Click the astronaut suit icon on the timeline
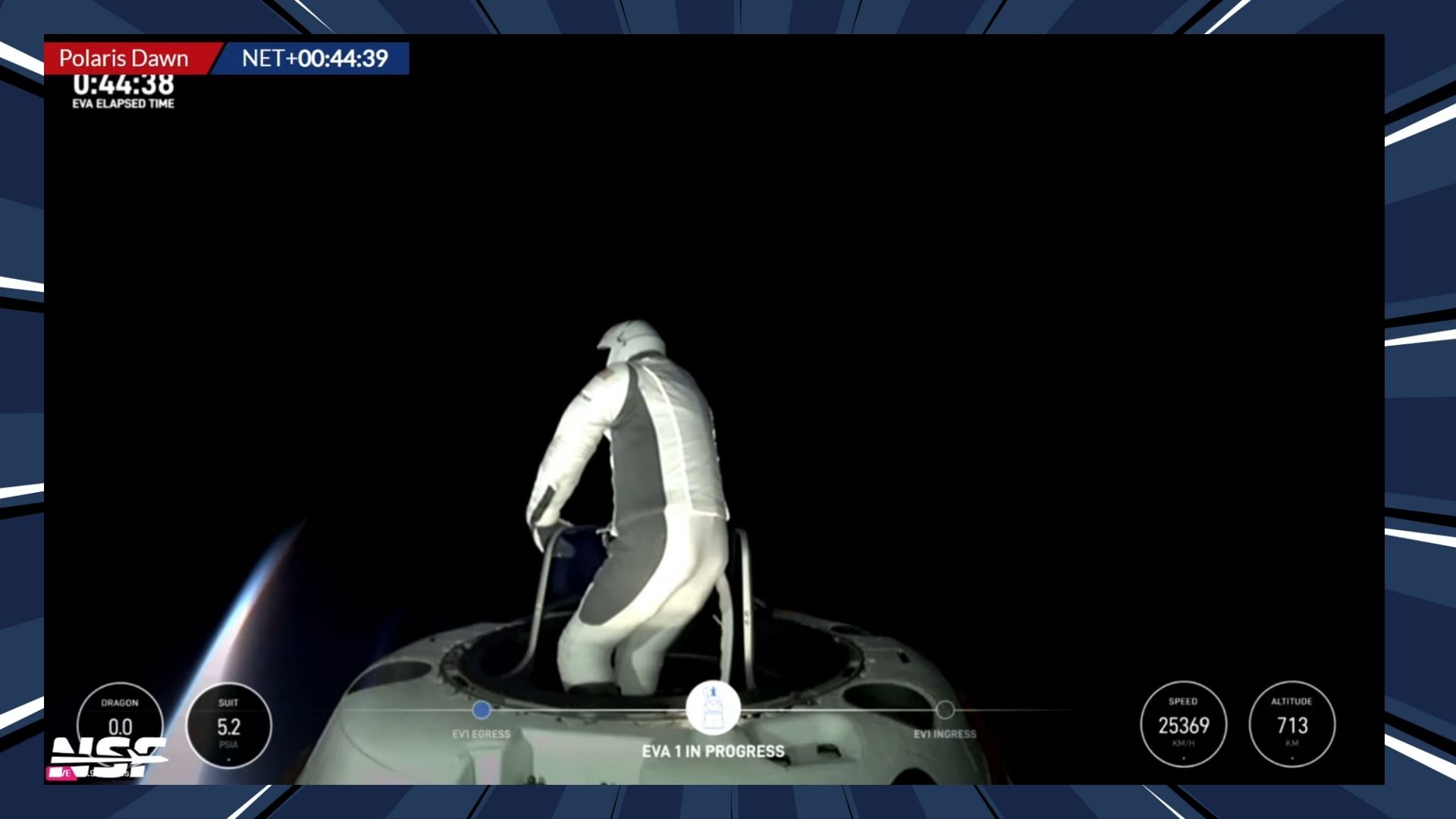 point(713,708)
